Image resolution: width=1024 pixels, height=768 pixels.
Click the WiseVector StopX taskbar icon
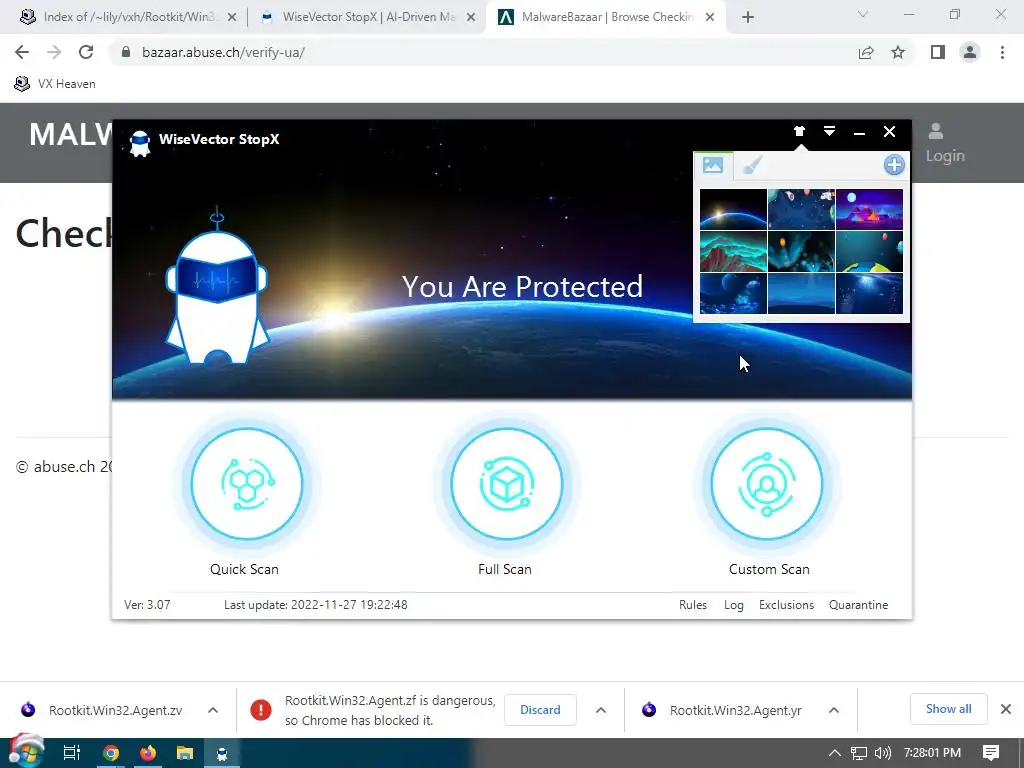click(222, 753)
